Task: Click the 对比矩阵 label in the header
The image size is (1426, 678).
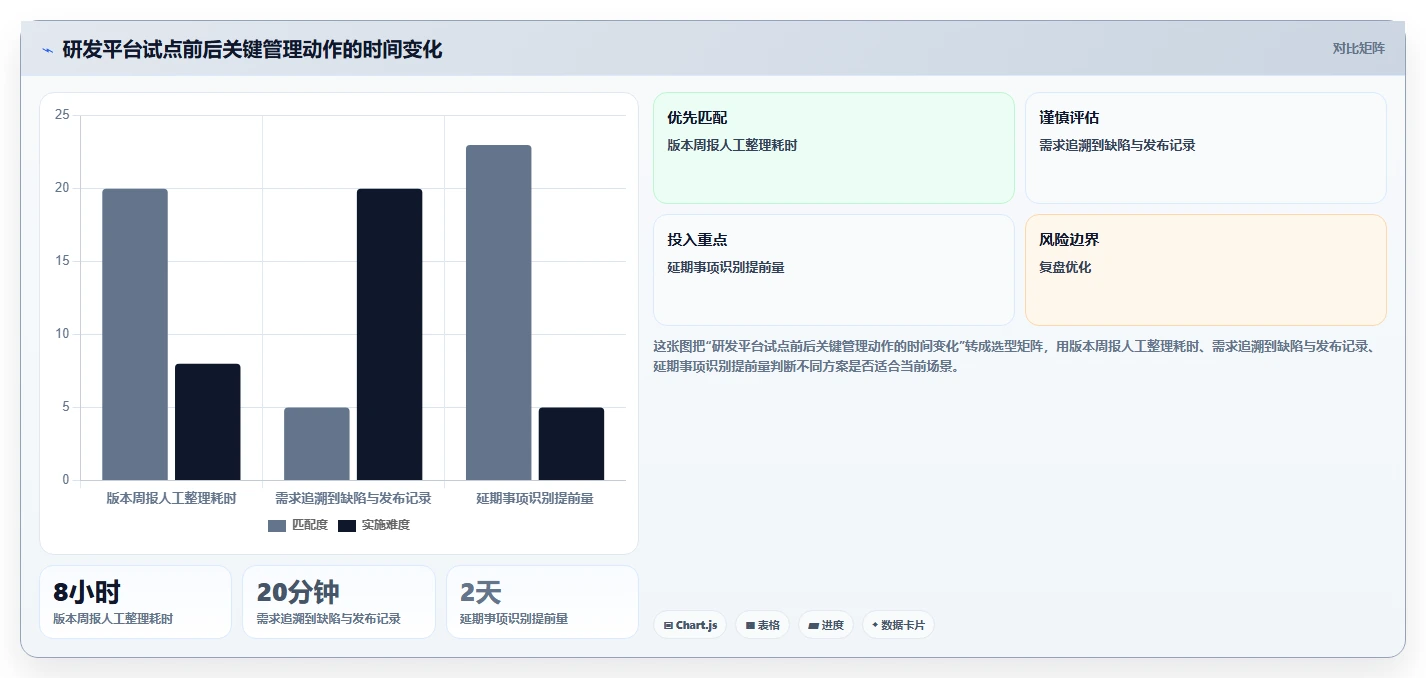Action: 1359,48
